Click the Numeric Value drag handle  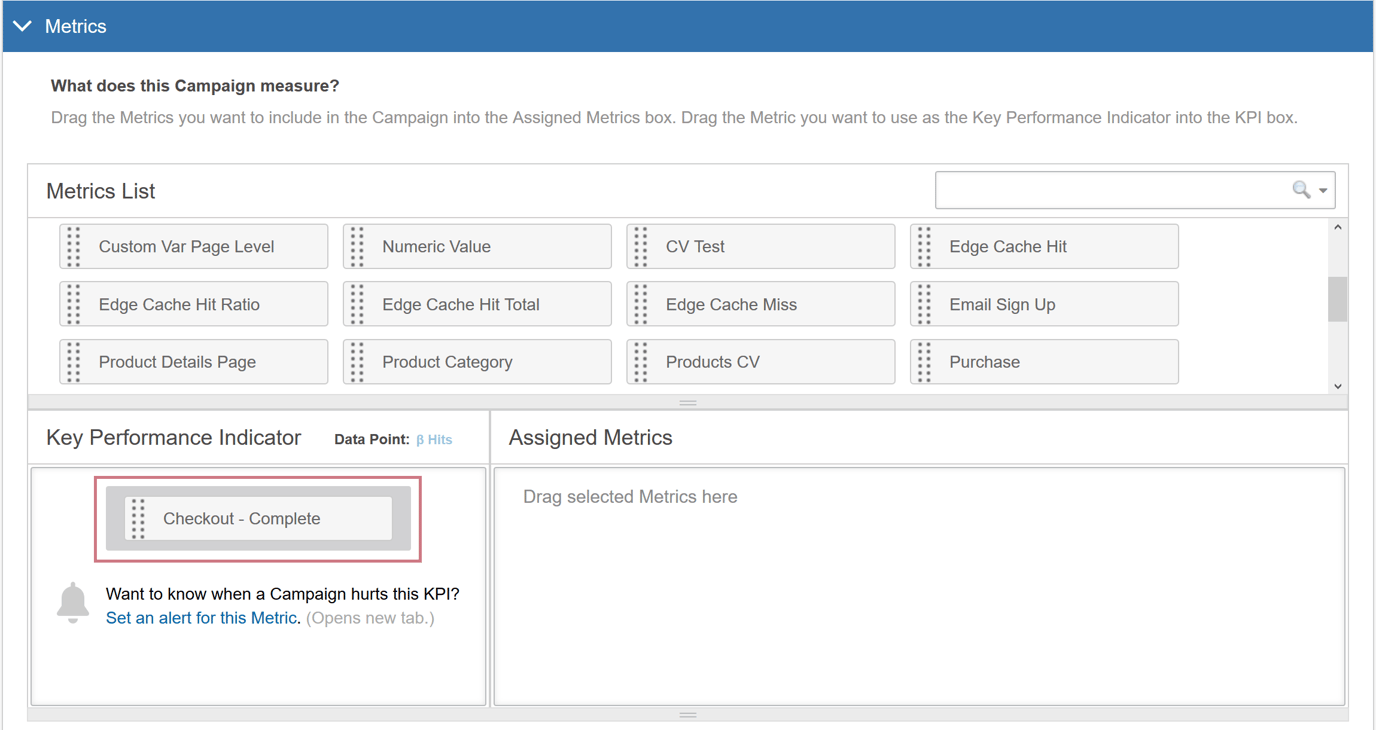pyautogui.click(x=358, y=247)
